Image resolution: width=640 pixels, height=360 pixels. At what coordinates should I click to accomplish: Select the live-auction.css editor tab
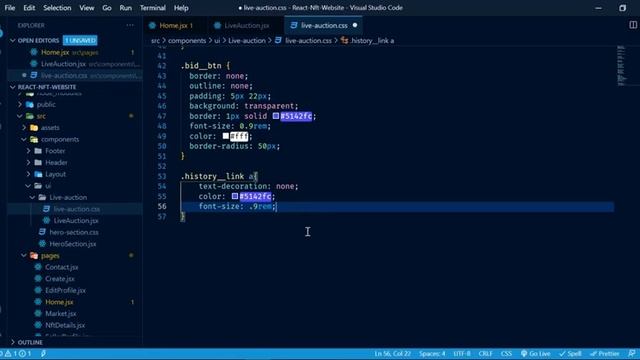pyautogui.click(x=324, y=25)
